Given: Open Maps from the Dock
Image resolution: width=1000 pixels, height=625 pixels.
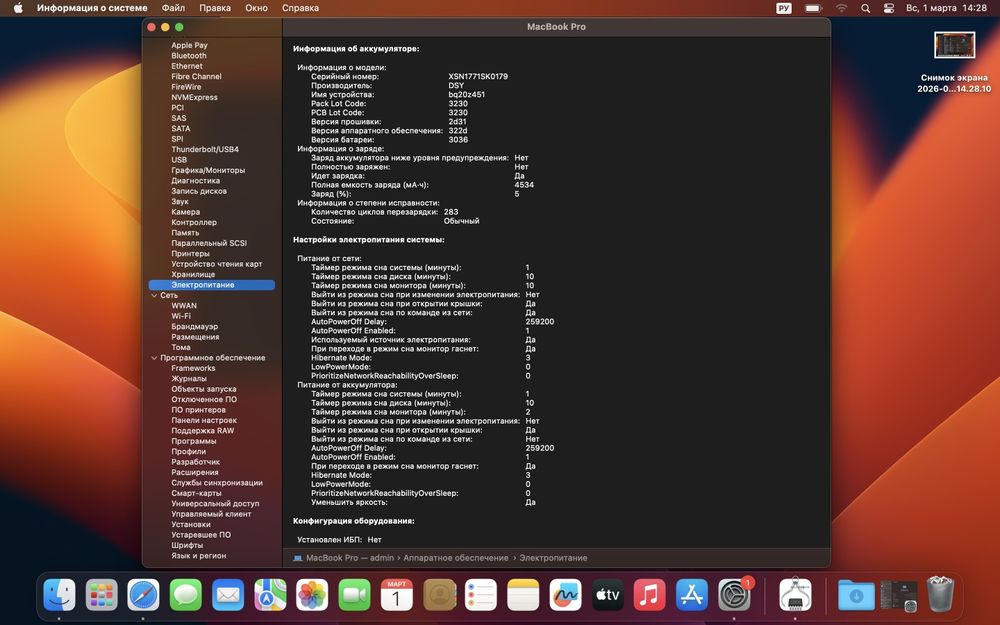Looking at the screenshot, I should tap(270, 595).
